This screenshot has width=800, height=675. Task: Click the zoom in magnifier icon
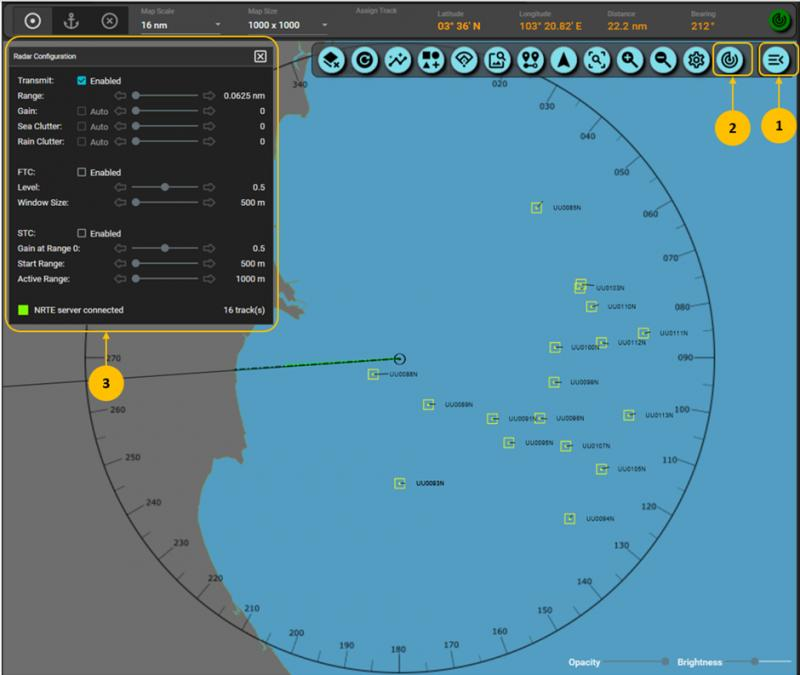point(629,62)
